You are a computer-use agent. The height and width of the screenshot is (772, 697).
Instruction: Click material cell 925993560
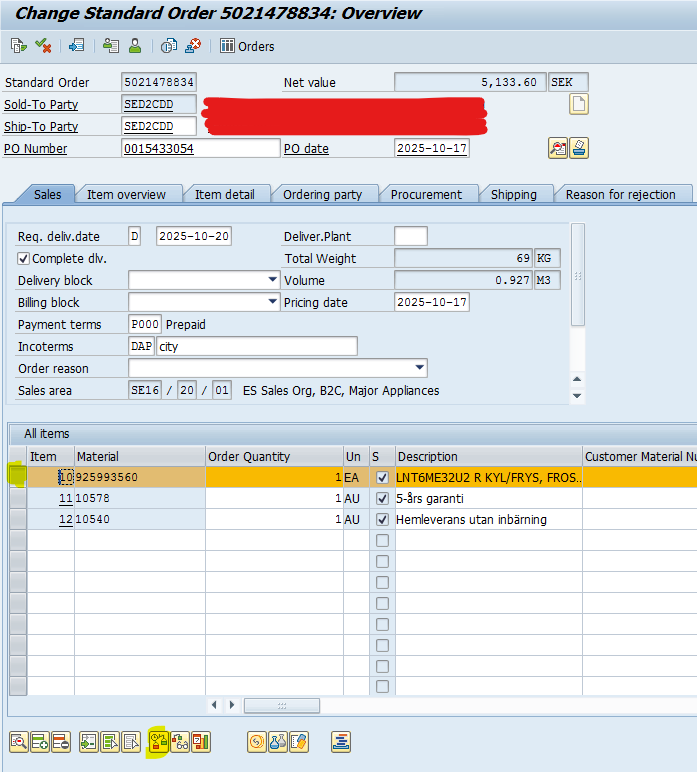140,477
